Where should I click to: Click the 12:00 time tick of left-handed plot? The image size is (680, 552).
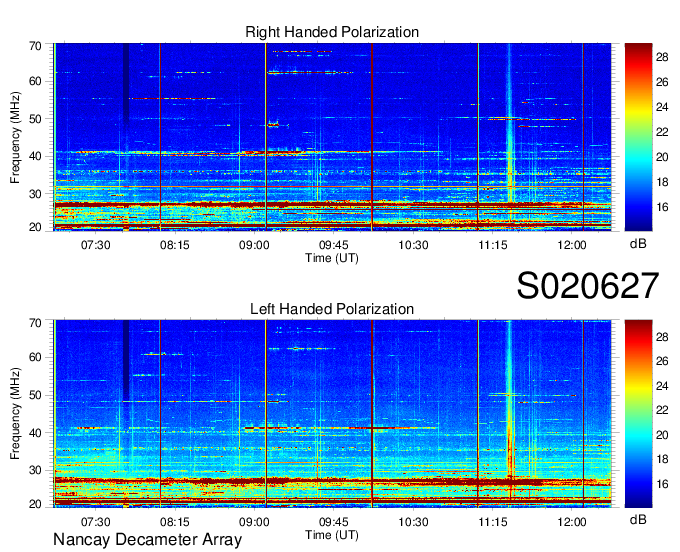click(572, 522)
